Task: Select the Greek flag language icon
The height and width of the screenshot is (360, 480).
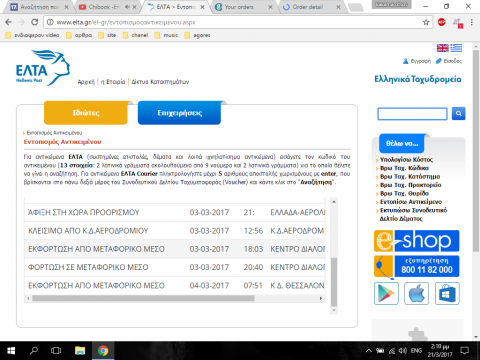Action: (x=456, y=48)
